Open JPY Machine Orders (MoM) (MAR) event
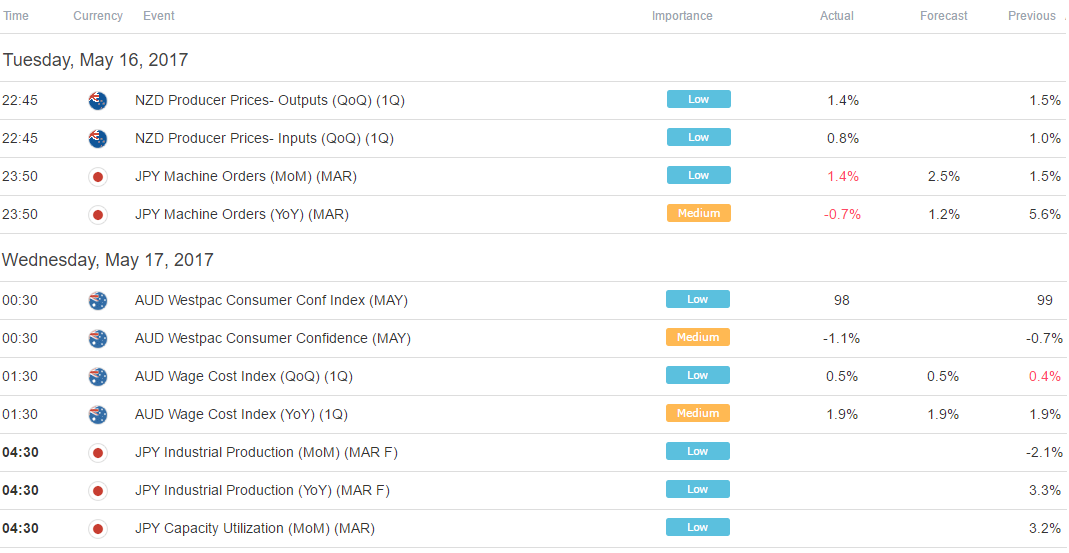1069x553 pixels. (x=245, y=177)
